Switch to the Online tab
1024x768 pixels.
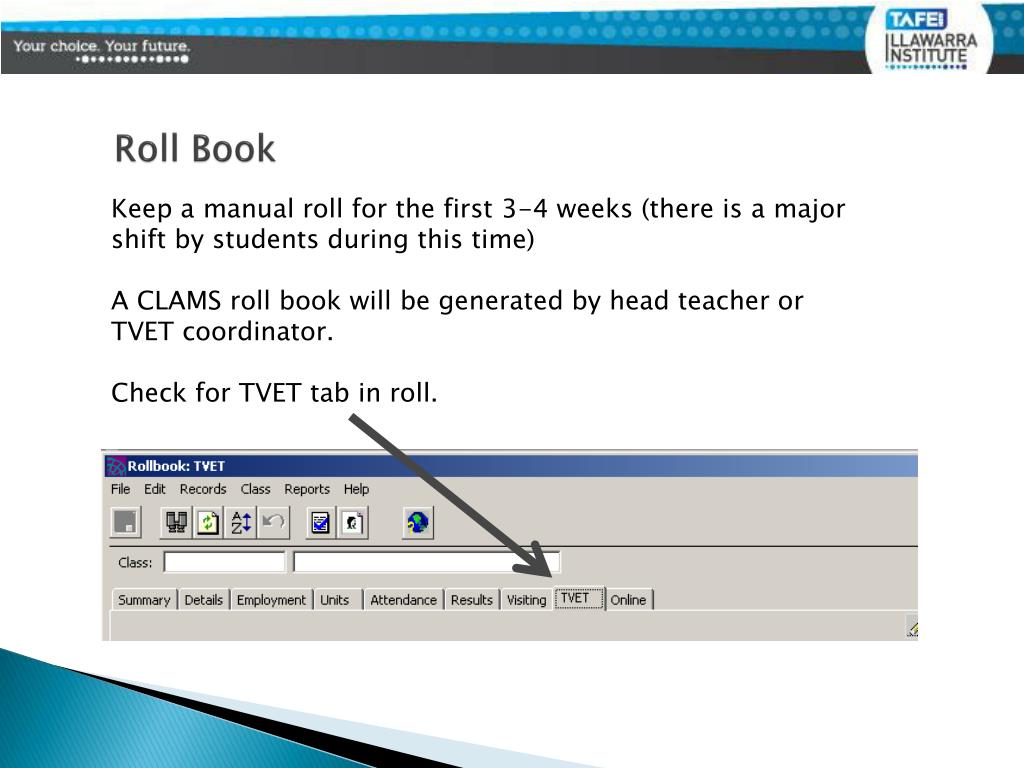click(x=628, y=600)
